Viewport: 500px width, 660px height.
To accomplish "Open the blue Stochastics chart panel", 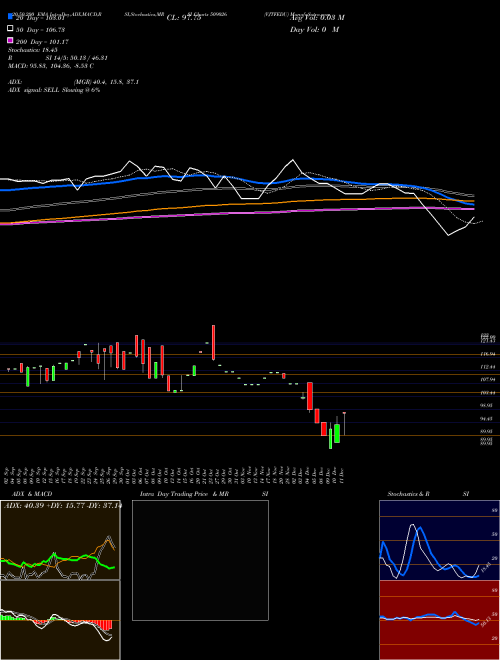I will coord(439,540).
